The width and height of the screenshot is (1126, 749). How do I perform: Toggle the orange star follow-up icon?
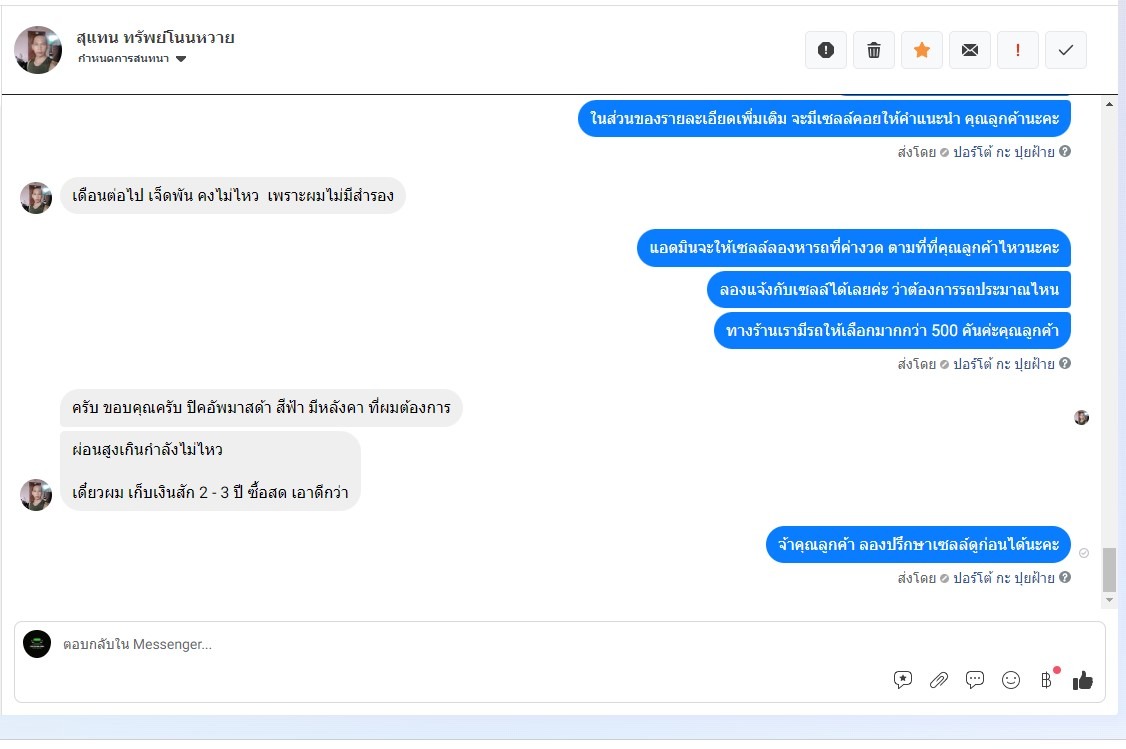(x=922, y=50)
